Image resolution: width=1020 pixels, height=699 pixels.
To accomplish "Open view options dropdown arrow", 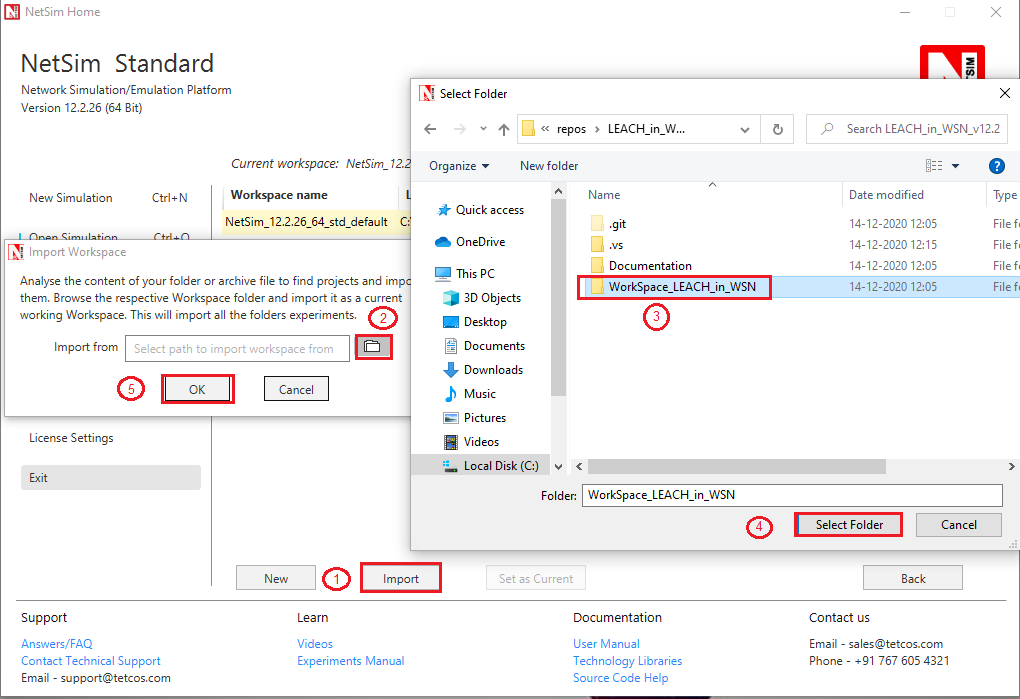I will (956, 166).
